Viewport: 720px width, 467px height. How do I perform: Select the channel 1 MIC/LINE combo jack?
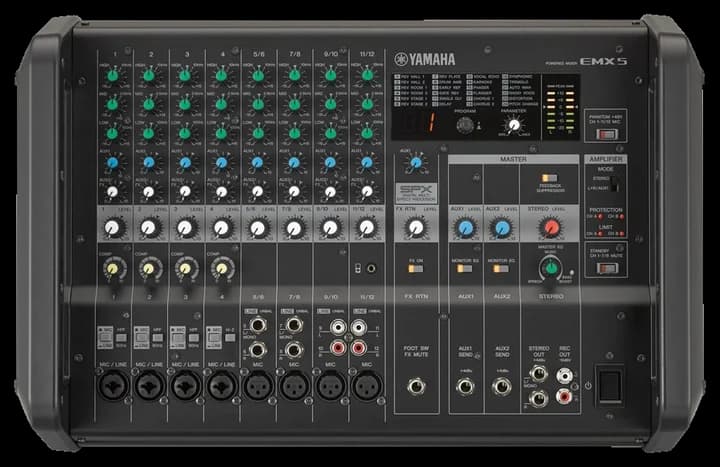point(112,386)
